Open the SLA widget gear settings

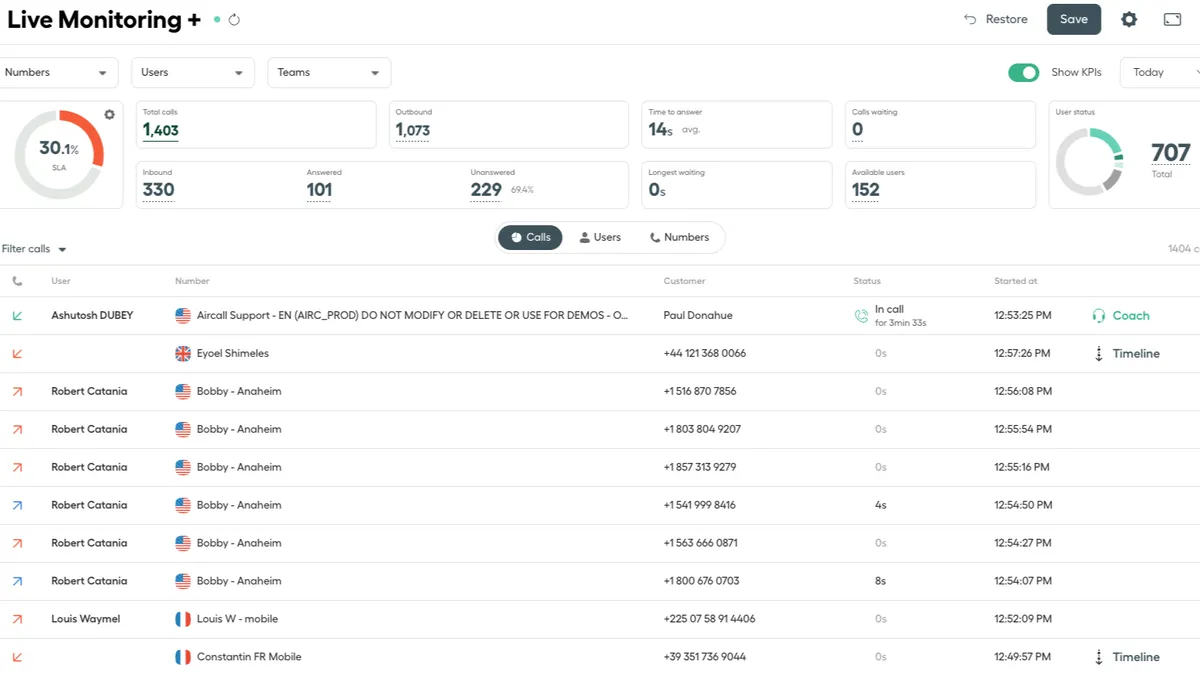[x=109, y=115]
